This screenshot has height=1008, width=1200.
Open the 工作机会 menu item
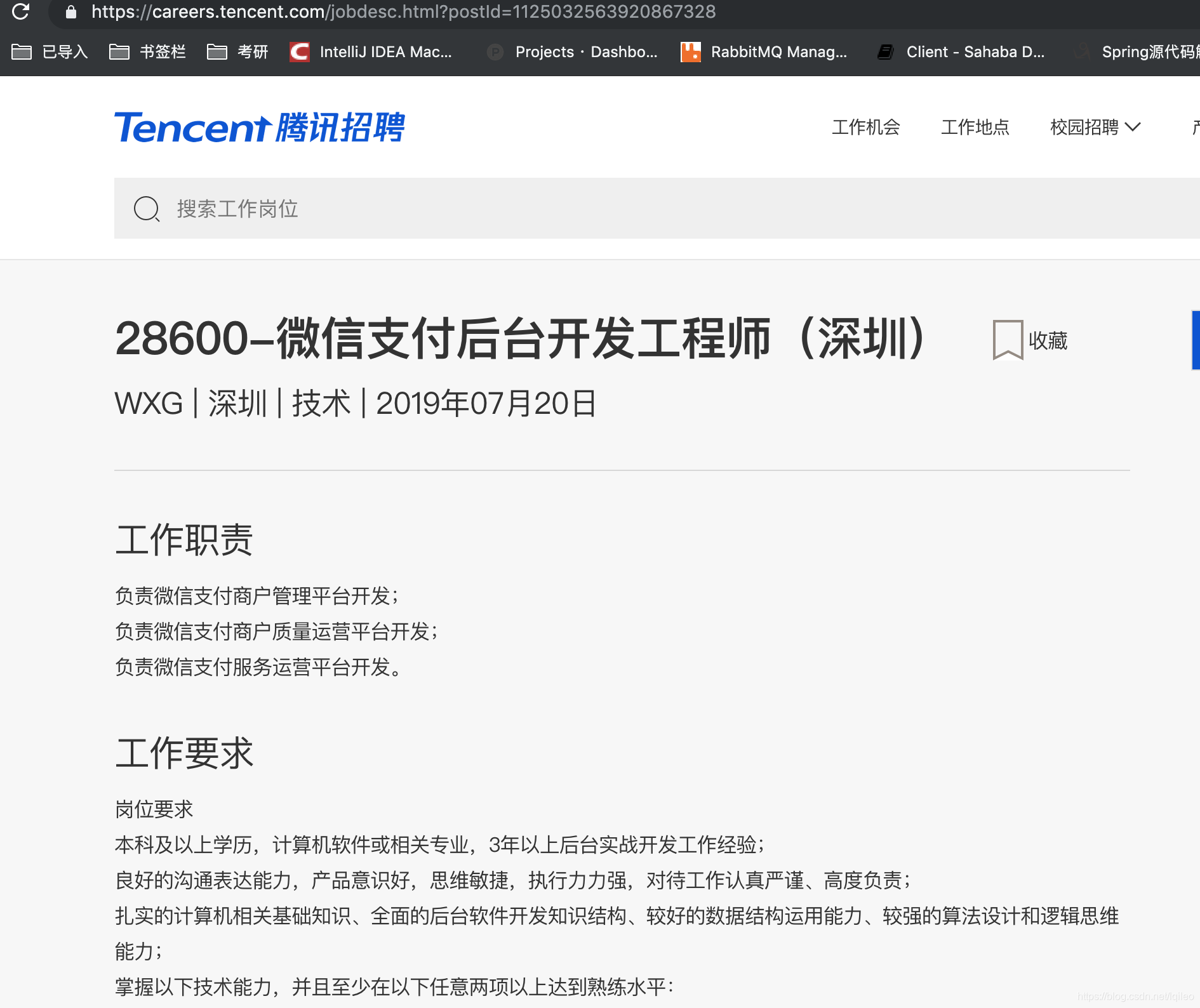click(866, 127)
